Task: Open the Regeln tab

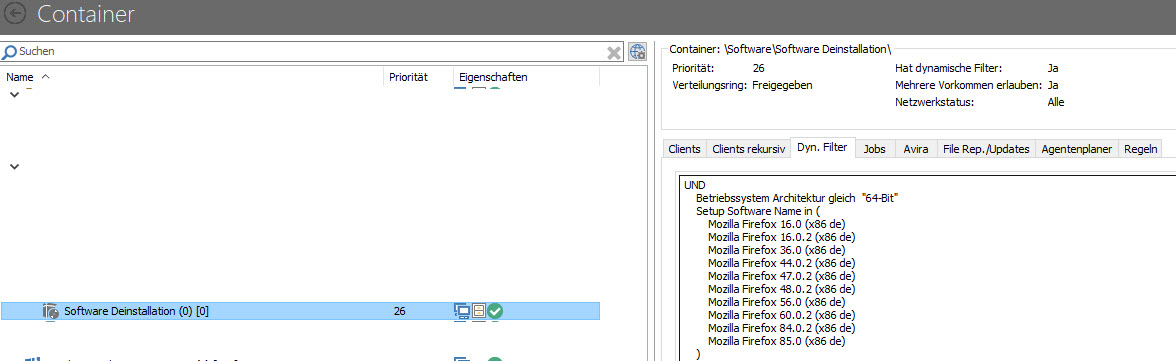Action: point(1140,149)
